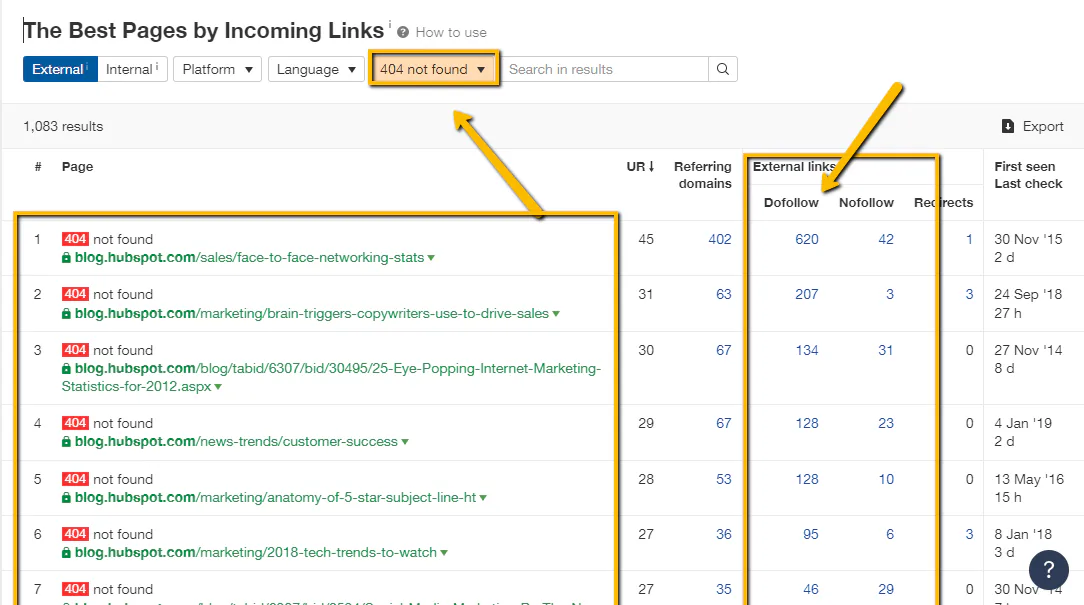Image resolution: width=1084 pixels, height=605 pixels.
Task: Click nofollow value 29
Action: coord(886,590)
